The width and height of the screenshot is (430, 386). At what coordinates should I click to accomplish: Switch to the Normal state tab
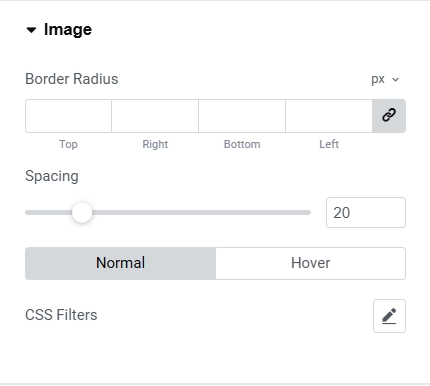[x=120, y=263]
